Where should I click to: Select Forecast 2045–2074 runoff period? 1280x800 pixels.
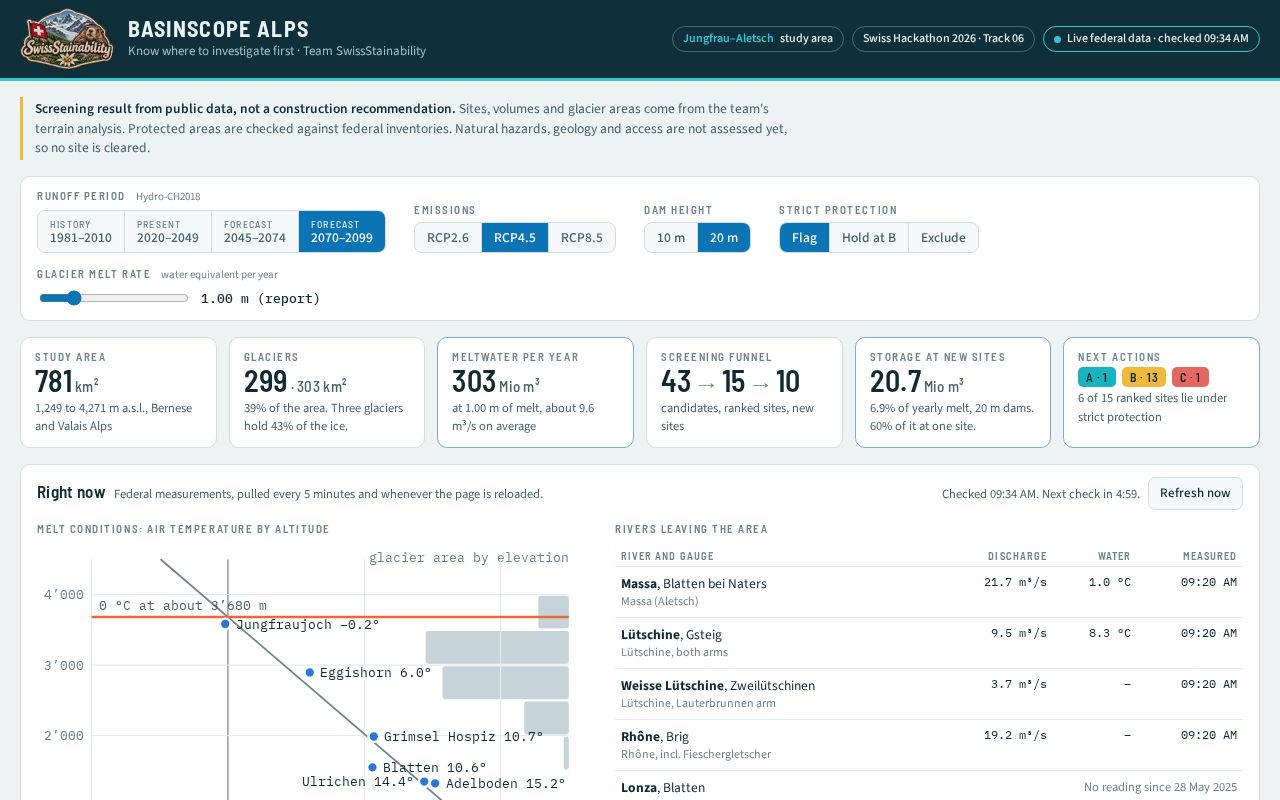[x=255, y=231]
